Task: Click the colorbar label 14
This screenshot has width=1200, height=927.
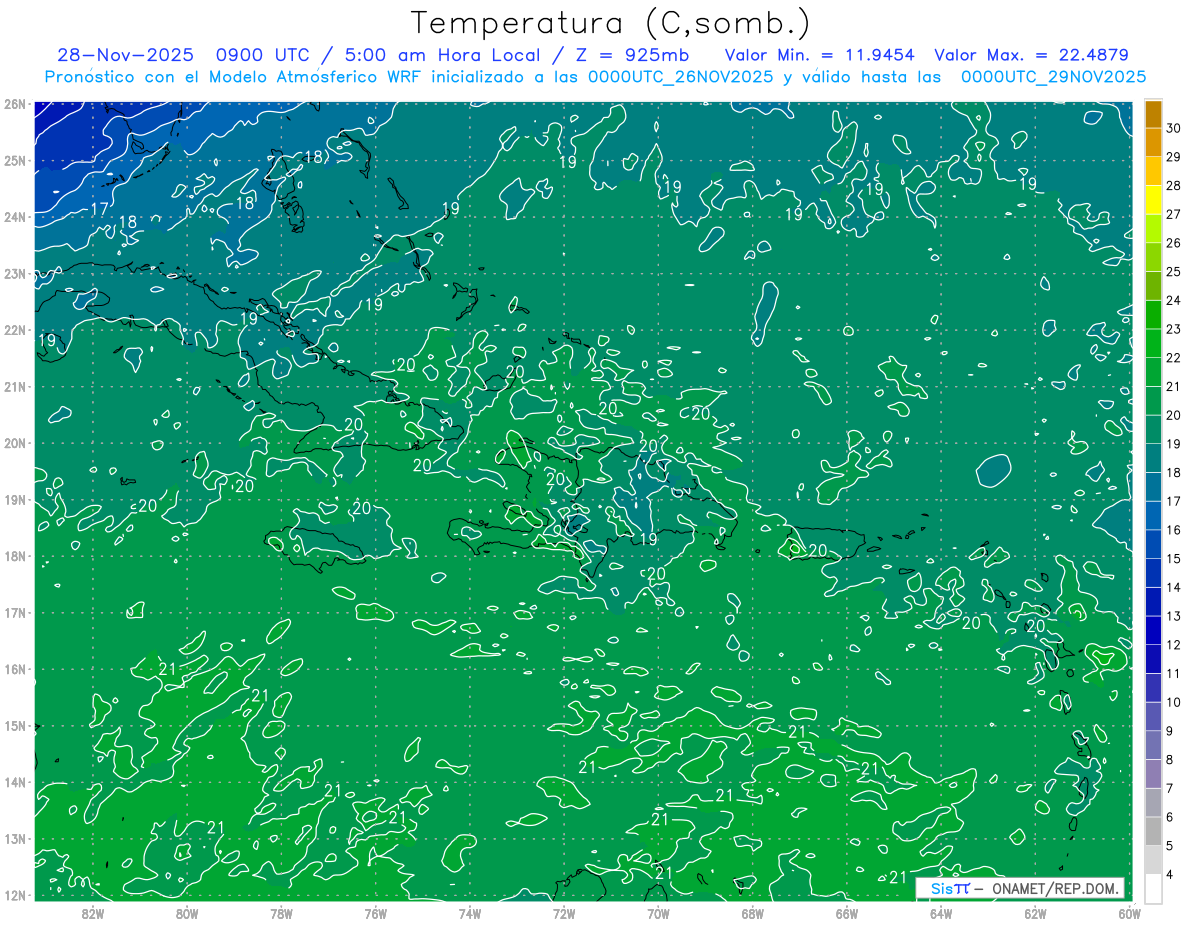Action: click(1173, 587)
